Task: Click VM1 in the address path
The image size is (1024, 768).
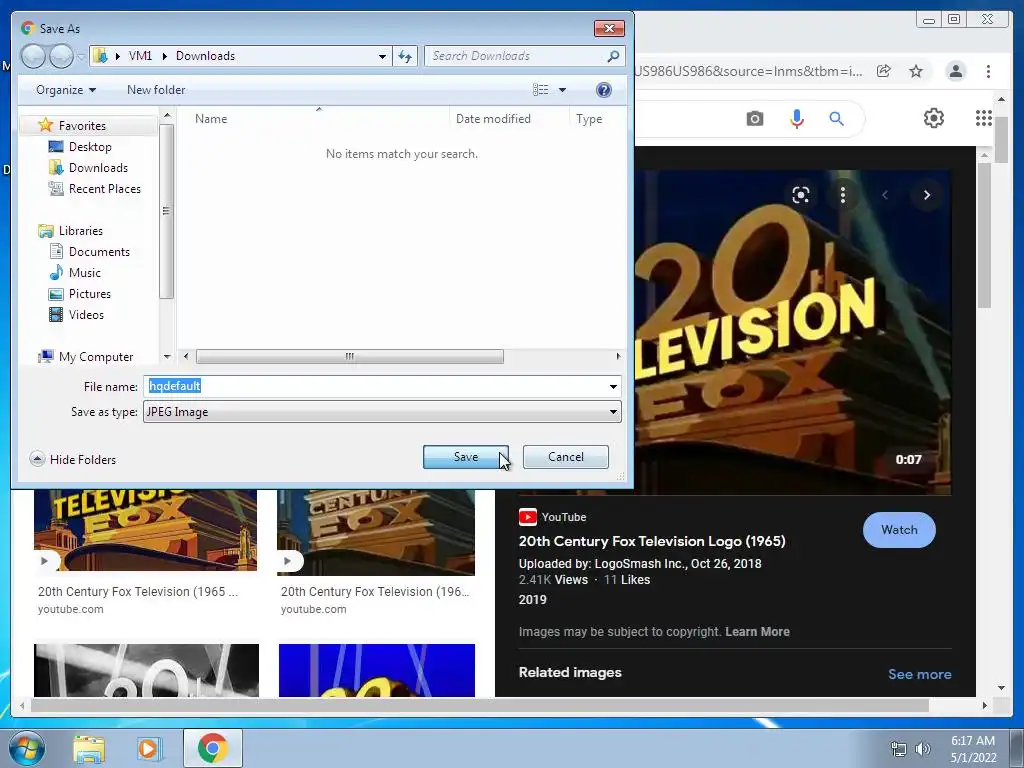Action: (x=140, y=56)
